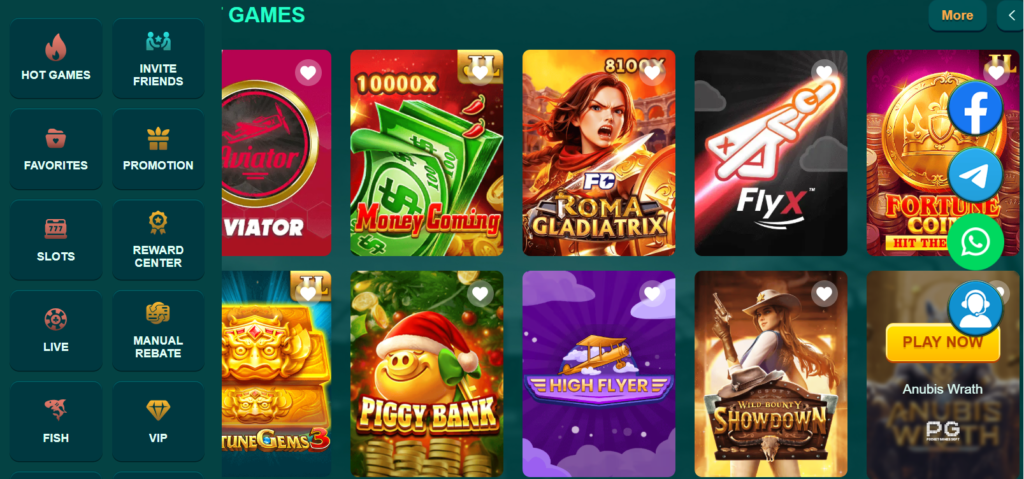The height and width of the screenshot is (479, 1024).
Task: Open VIP with the diamond icon
Action: (158, 421)
